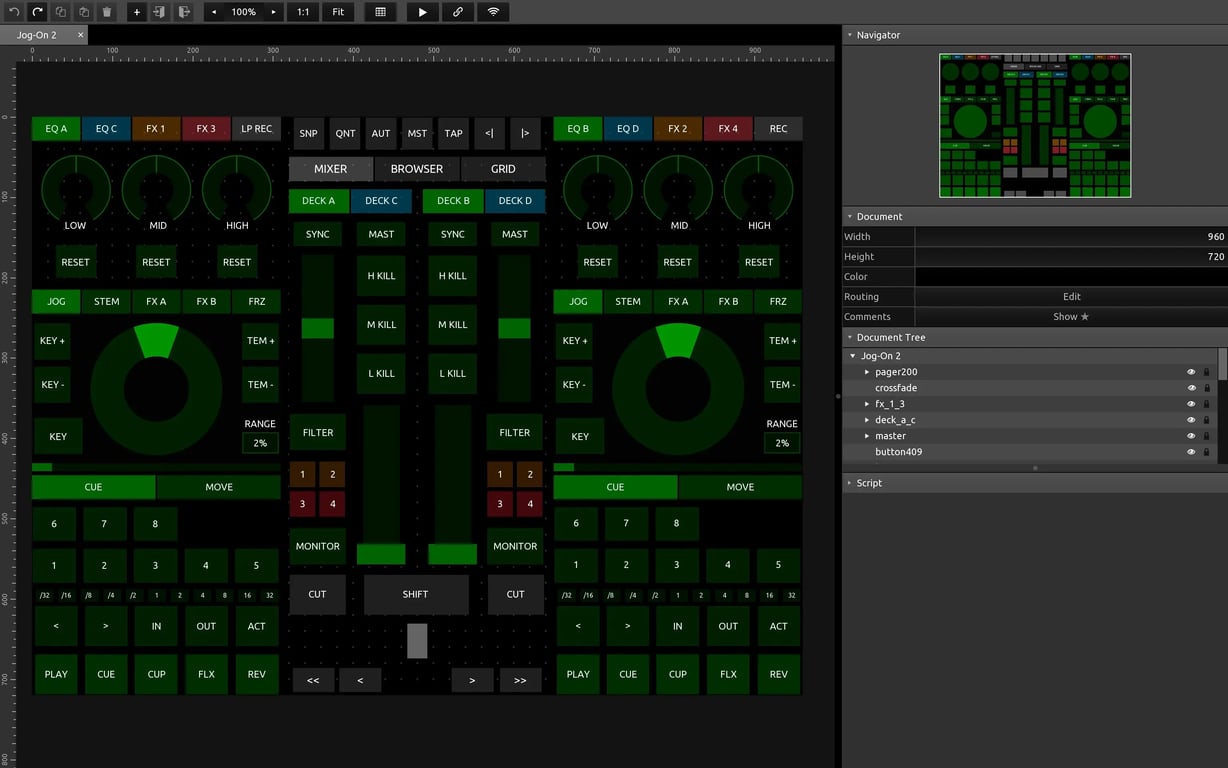Hide the pager200 layer using its eye icon
The image size is (1228, 768).
pyautogui.click(x=1191, y=371)
